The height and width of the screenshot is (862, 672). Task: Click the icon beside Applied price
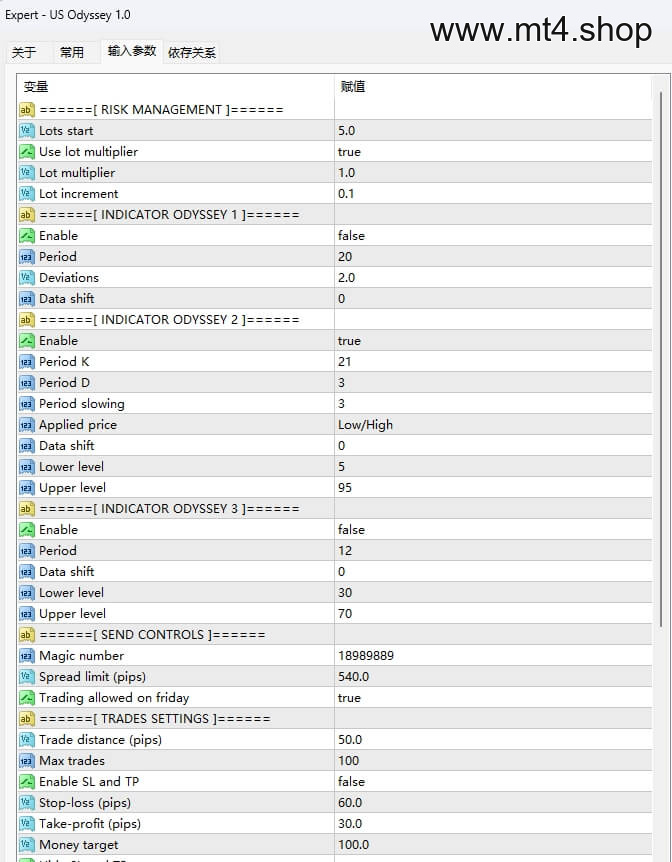(x=26, y=425)
